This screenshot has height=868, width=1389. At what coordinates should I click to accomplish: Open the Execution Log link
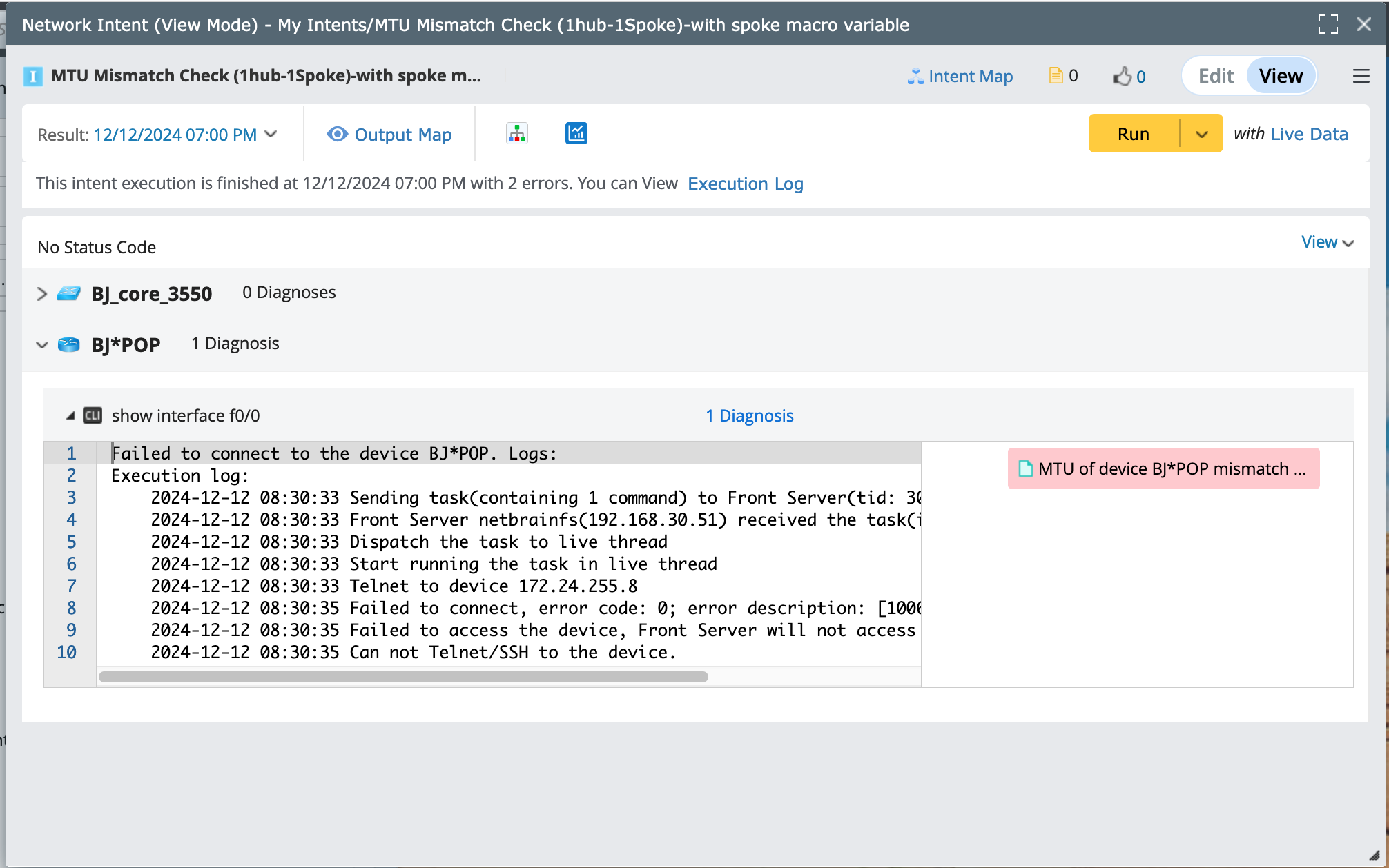[x=745, y=184]
